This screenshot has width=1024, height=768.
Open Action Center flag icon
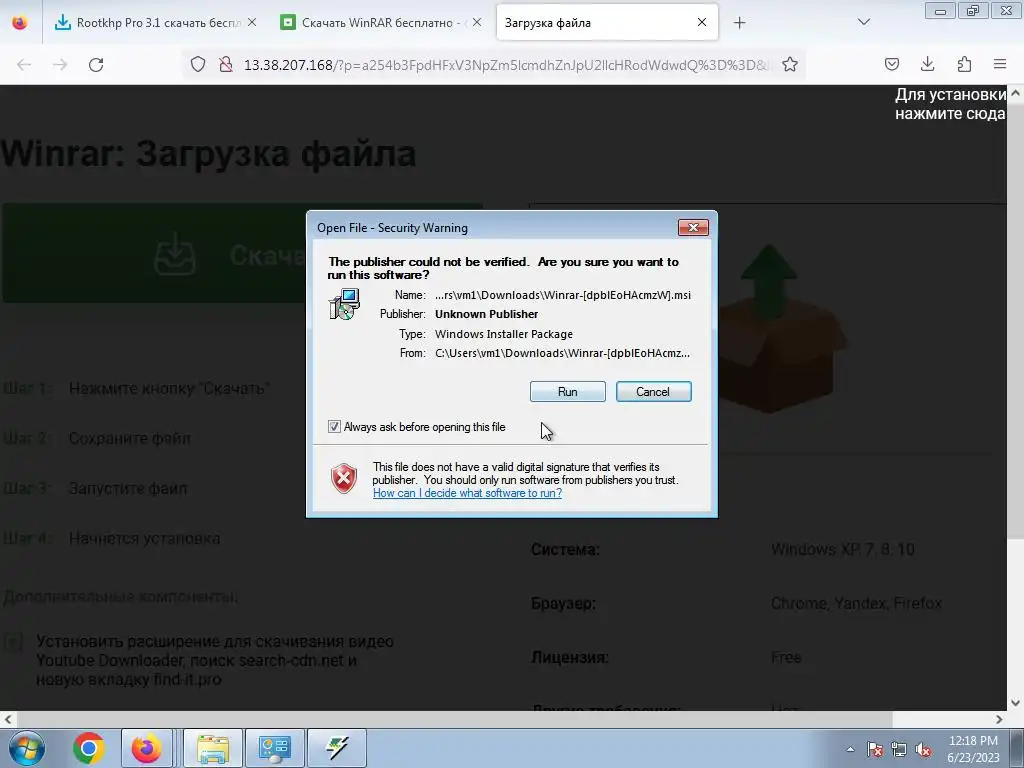pyautogui.click(x=874, y=749)
